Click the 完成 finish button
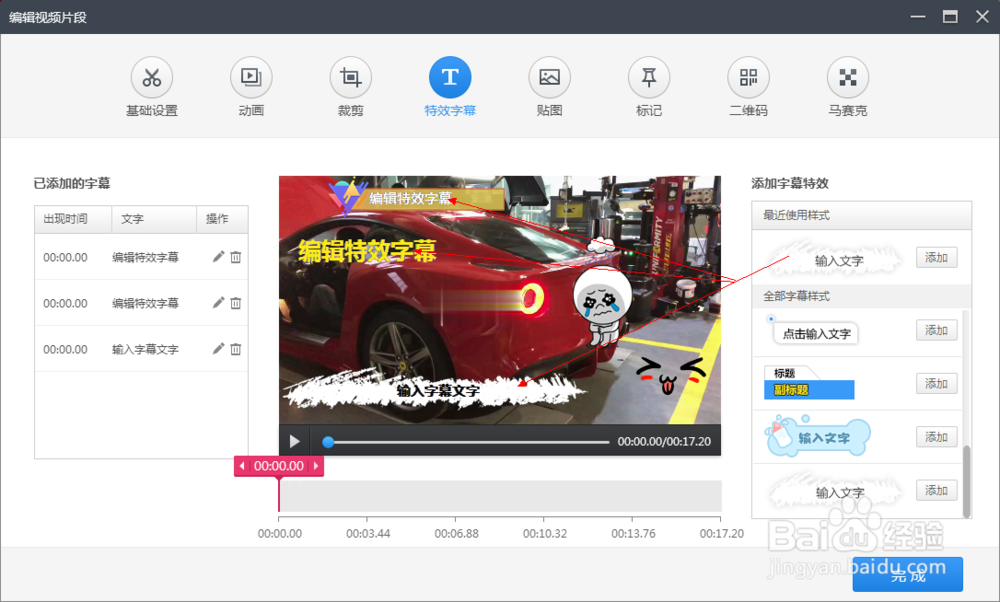This screenshot has width=1000, height=602. click(x=907, y=575)
